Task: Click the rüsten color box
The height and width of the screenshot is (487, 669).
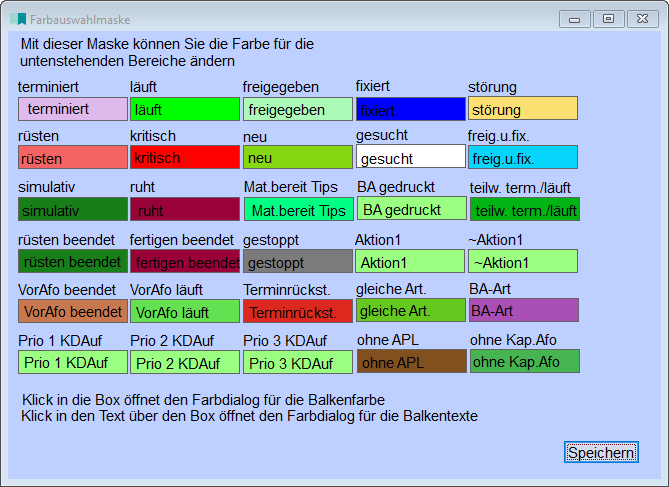Action: click(x=73, y=157)
